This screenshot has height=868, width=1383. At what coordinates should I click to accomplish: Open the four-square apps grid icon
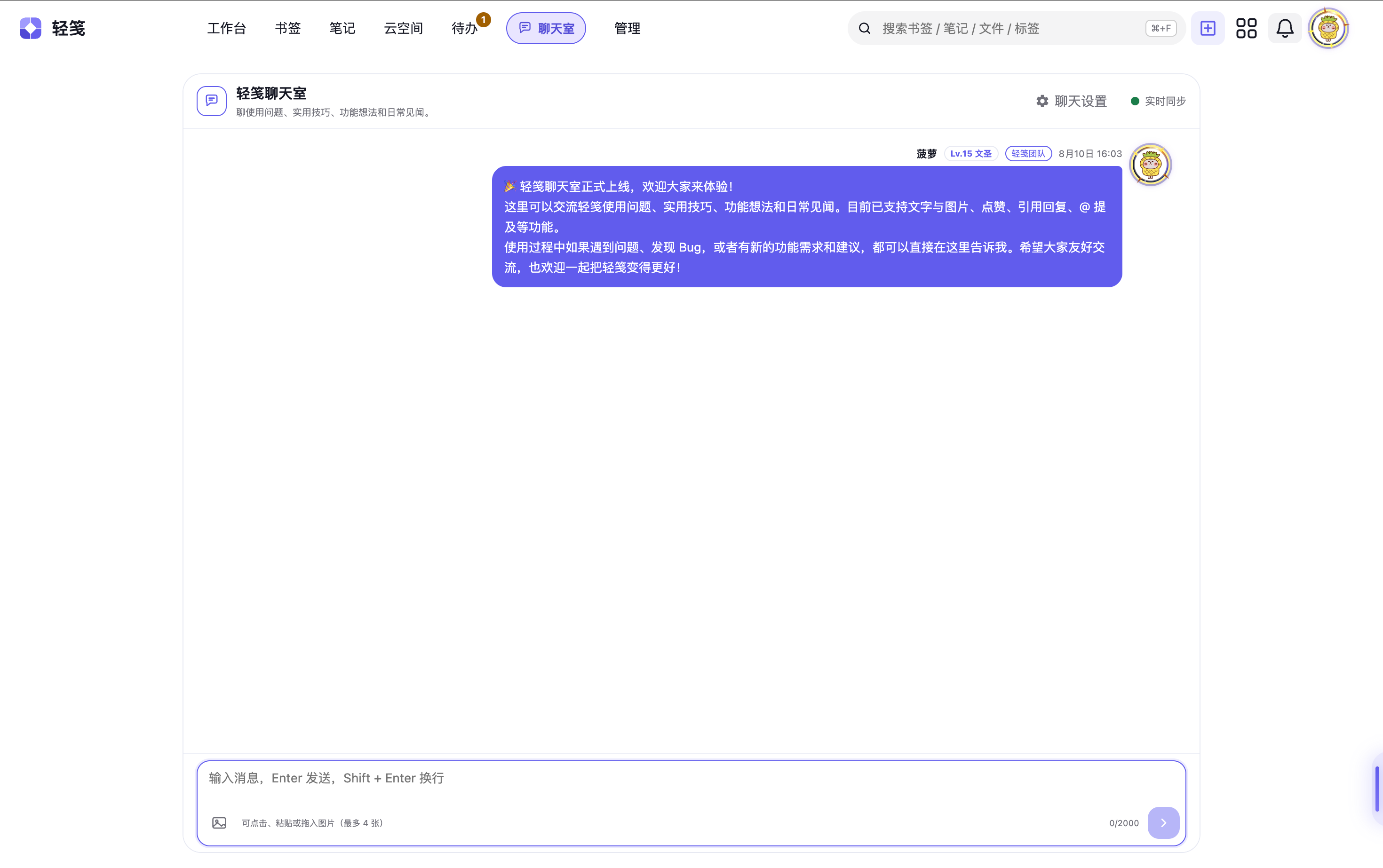1246,28
